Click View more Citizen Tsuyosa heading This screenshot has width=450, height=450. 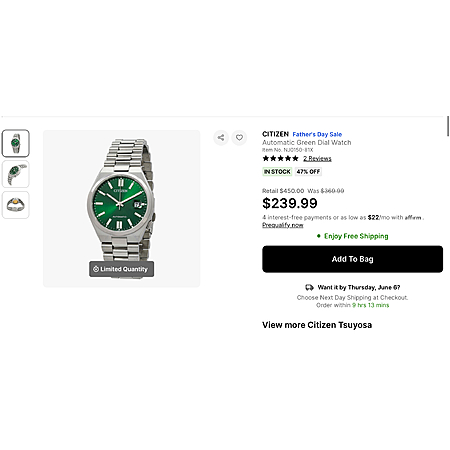(x=317, y=325)
